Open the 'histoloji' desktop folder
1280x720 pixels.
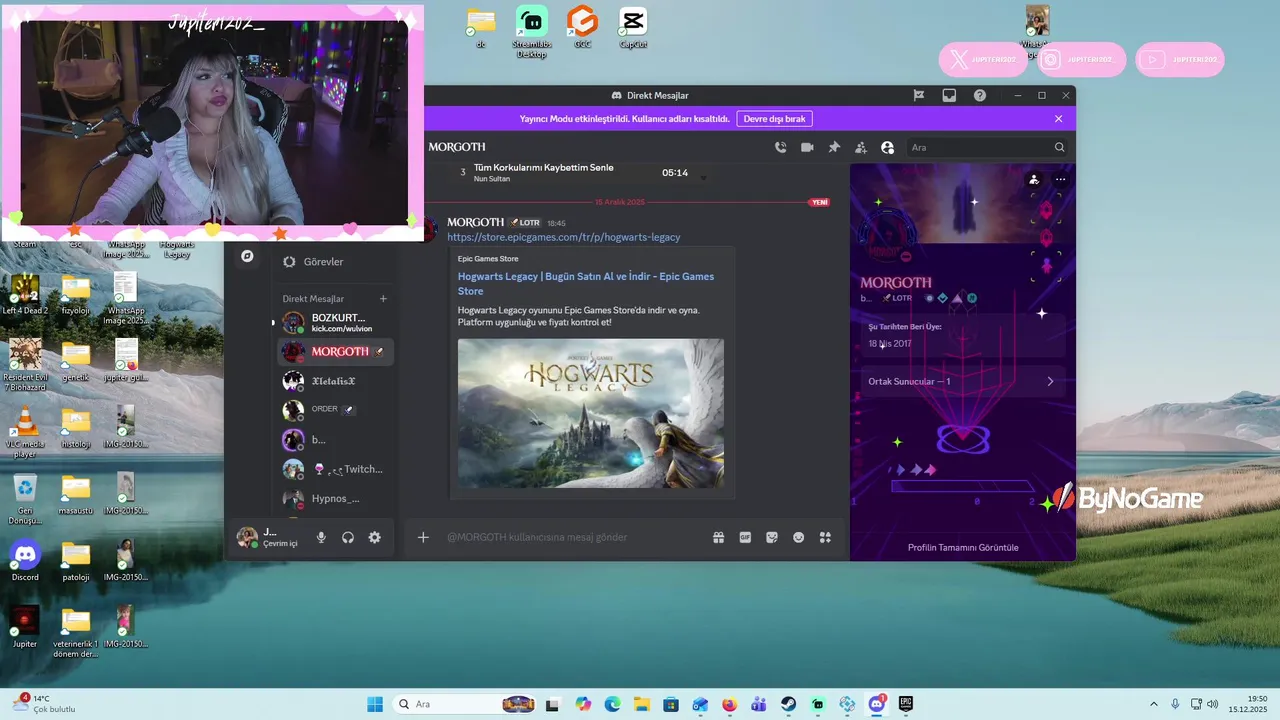pos(76,427)
